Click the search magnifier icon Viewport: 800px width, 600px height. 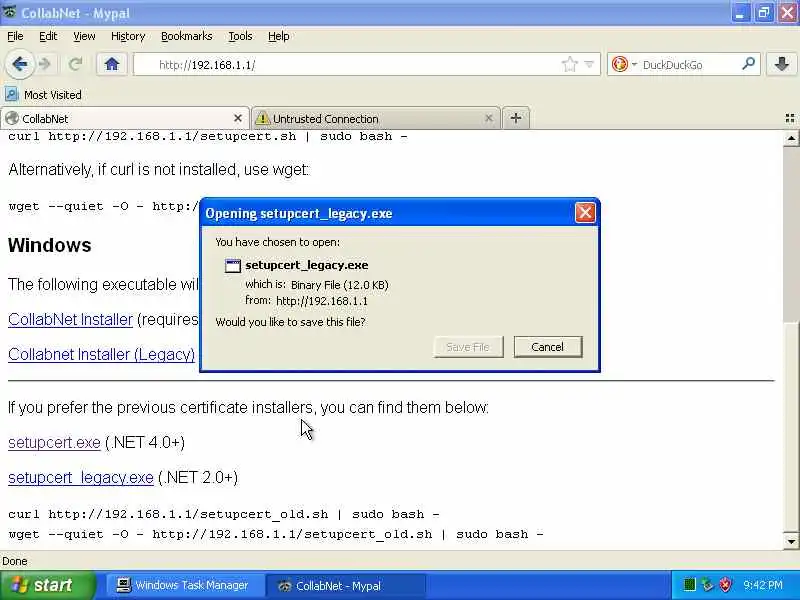748,64
